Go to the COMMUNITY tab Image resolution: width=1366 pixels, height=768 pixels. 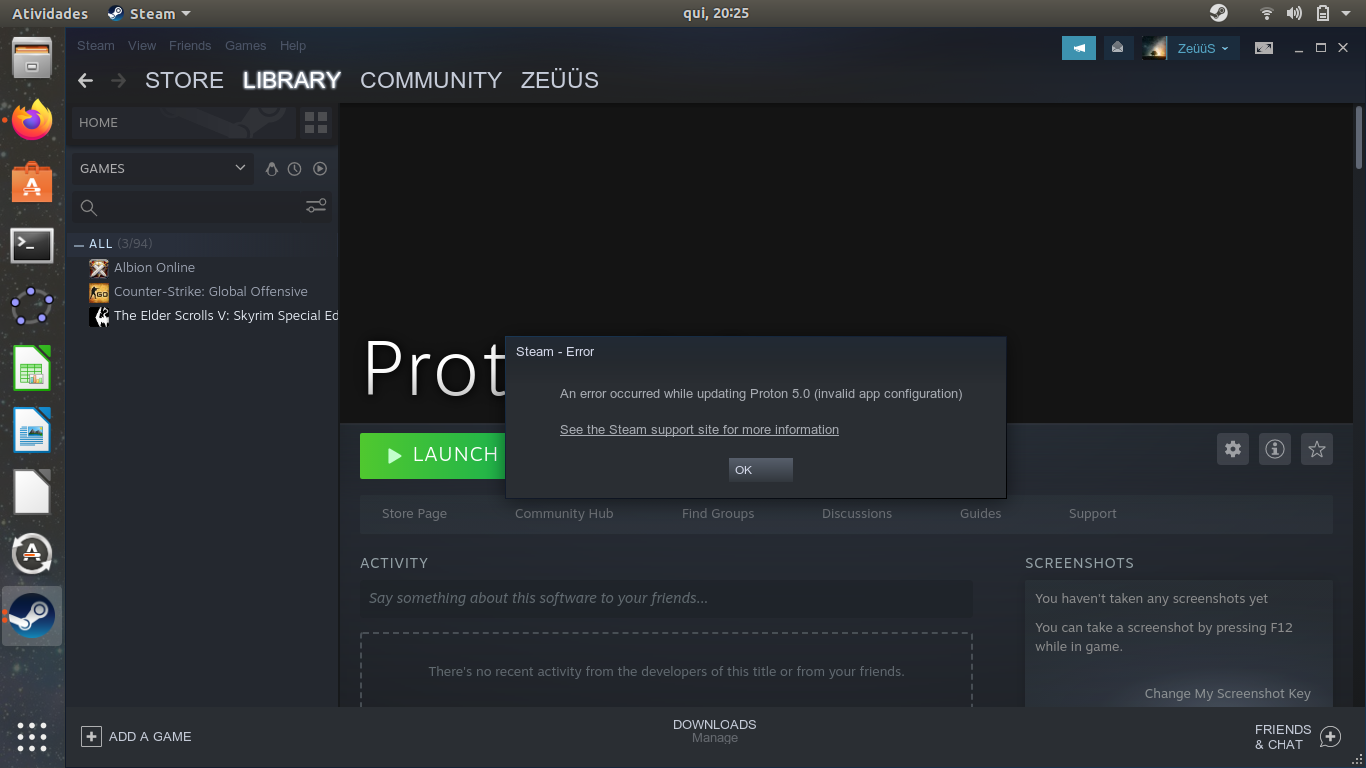tap(431, 81)
